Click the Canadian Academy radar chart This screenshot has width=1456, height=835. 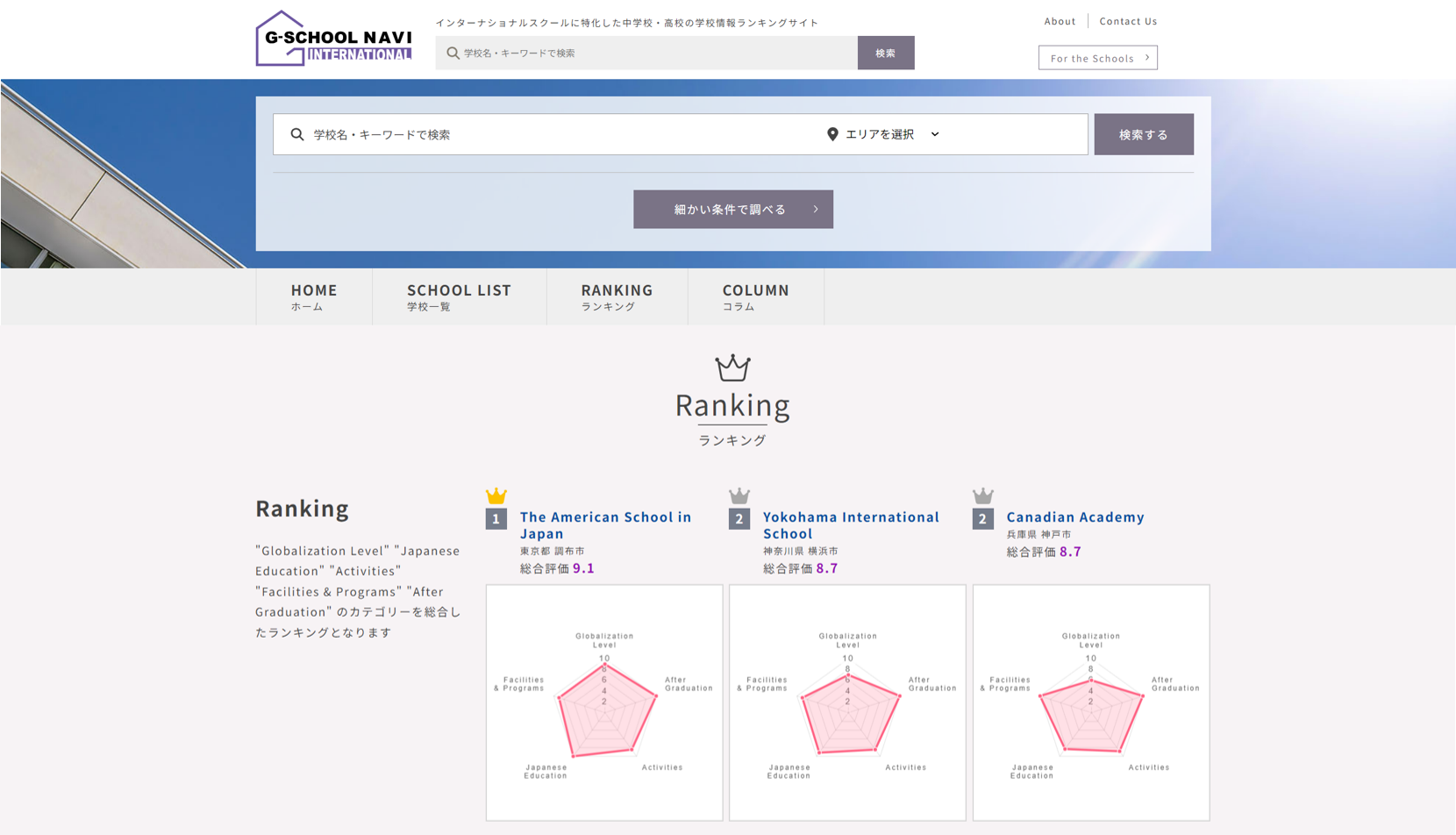coord(1091,703)
